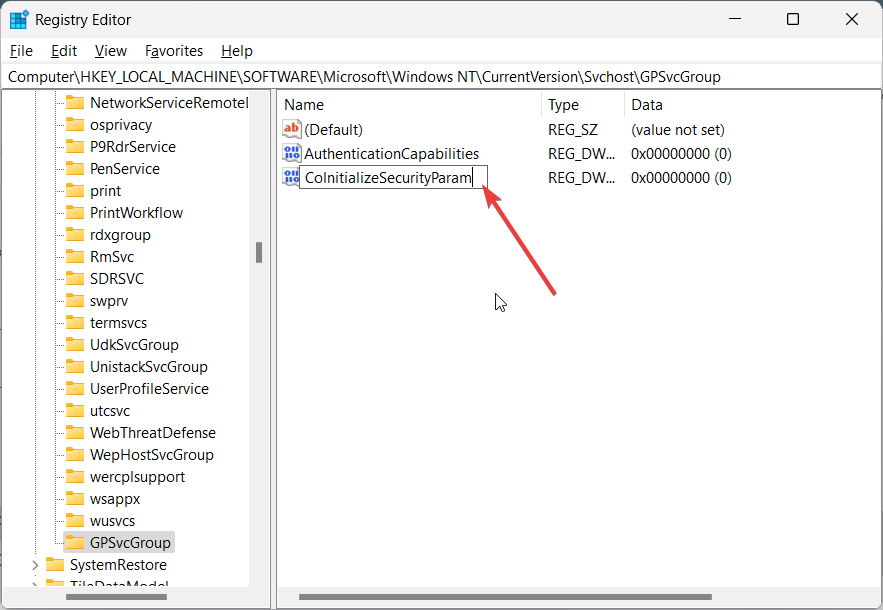This screenshot has width=883, height=610.
Task: Click the UnistackSvcGroup folder icon
Action: click(x=74, y=366)
